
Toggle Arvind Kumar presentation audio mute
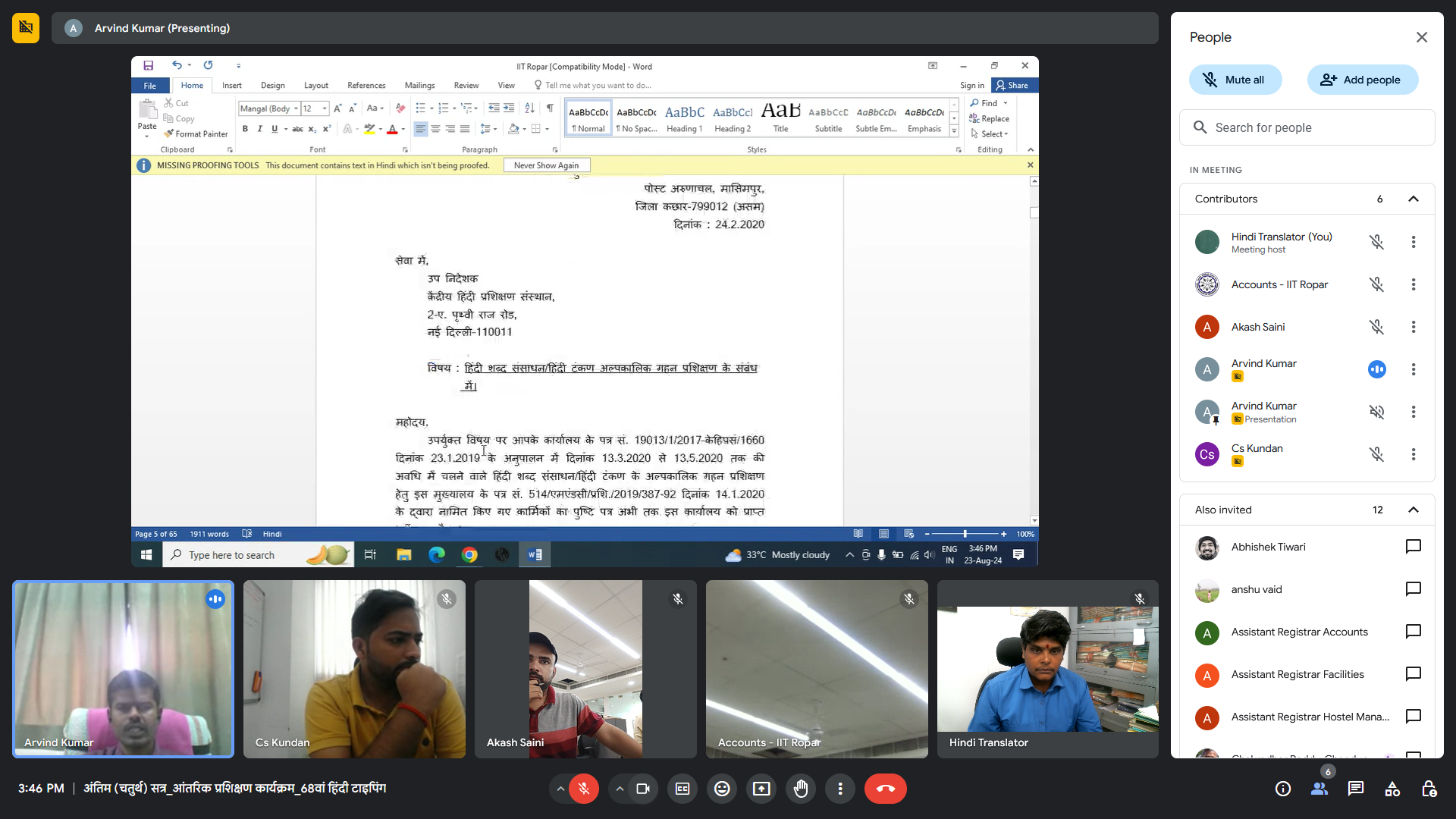(1376, 412)
